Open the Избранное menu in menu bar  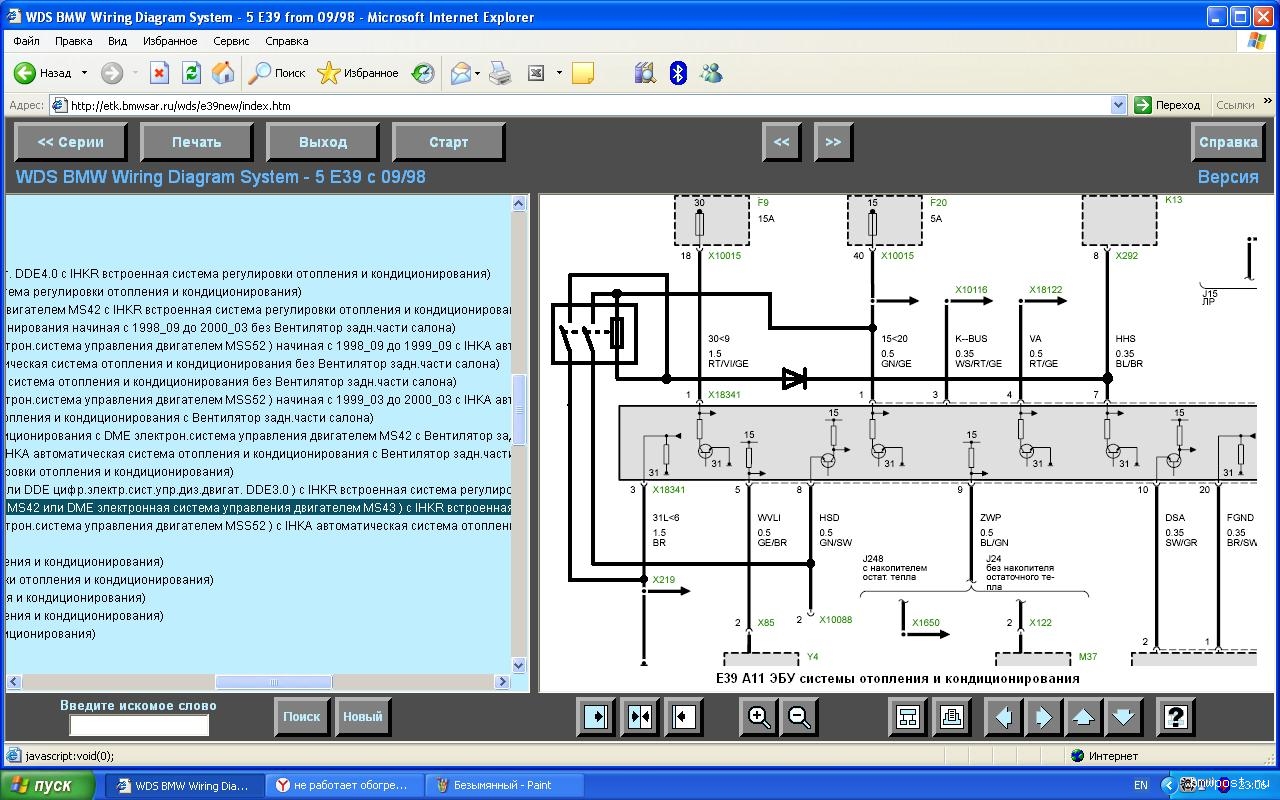pos(170,41)
